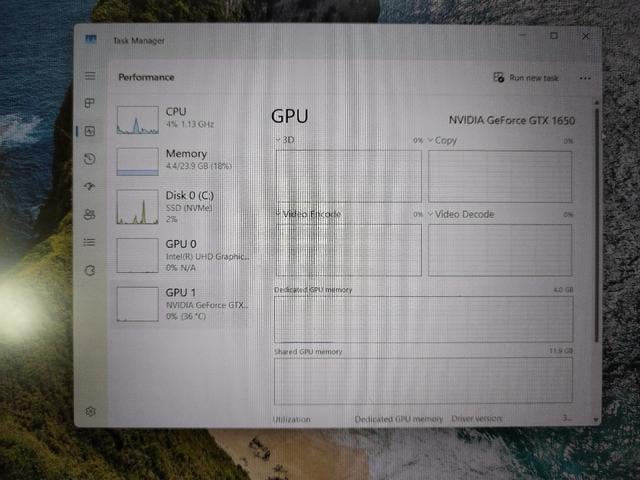This screenshot has height=480, width=640.
Task: Click the Copy engine usage graph
Action: click(x=500, y=176)
